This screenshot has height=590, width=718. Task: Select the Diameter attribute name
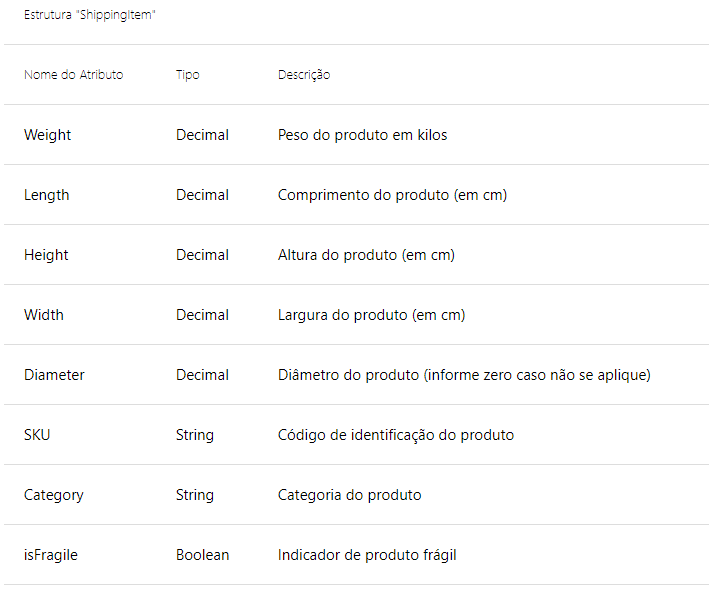[54, 375]
